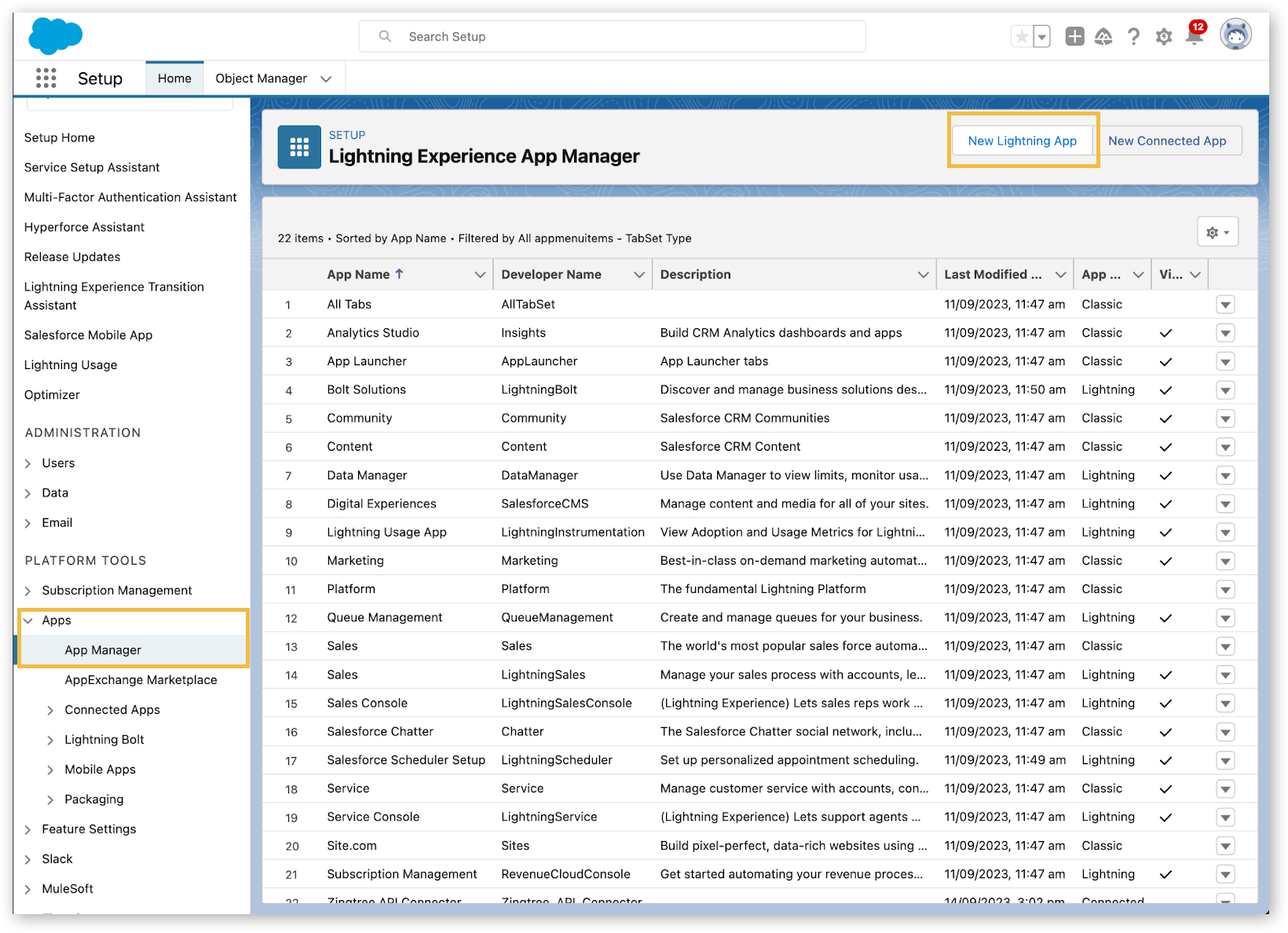Image resolution: width=1288 pixels, height=933 pixels.
Task: Click in the Search Setup field
Action: pyautogui.click(x=613, y=36)
